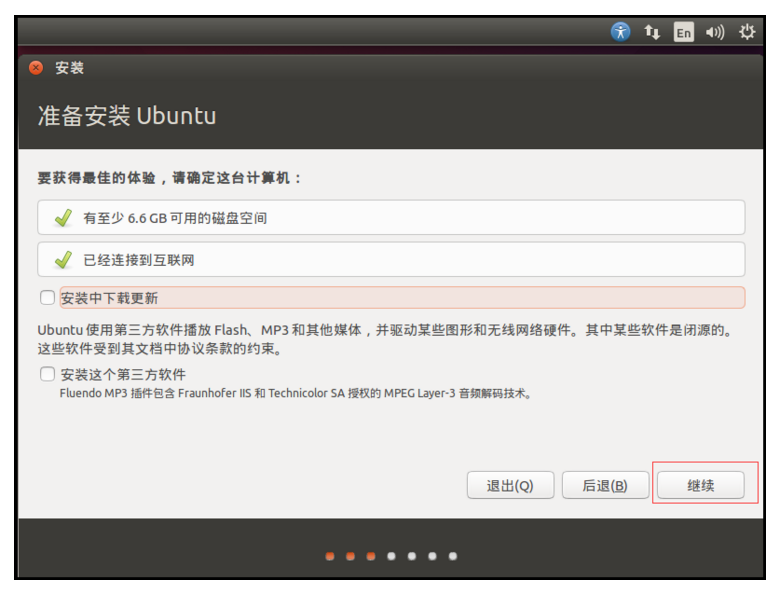This screenshot has width=776, height=604.
Task: Open the En keyboard layout indicator
Action: click(x=683, y=32)
